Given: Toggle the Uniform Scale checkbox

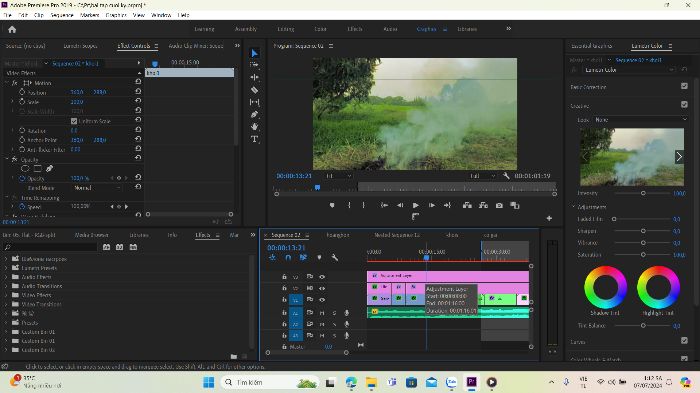Looking at the screenshot, I should pyautogui.click(x=74, y=121).
